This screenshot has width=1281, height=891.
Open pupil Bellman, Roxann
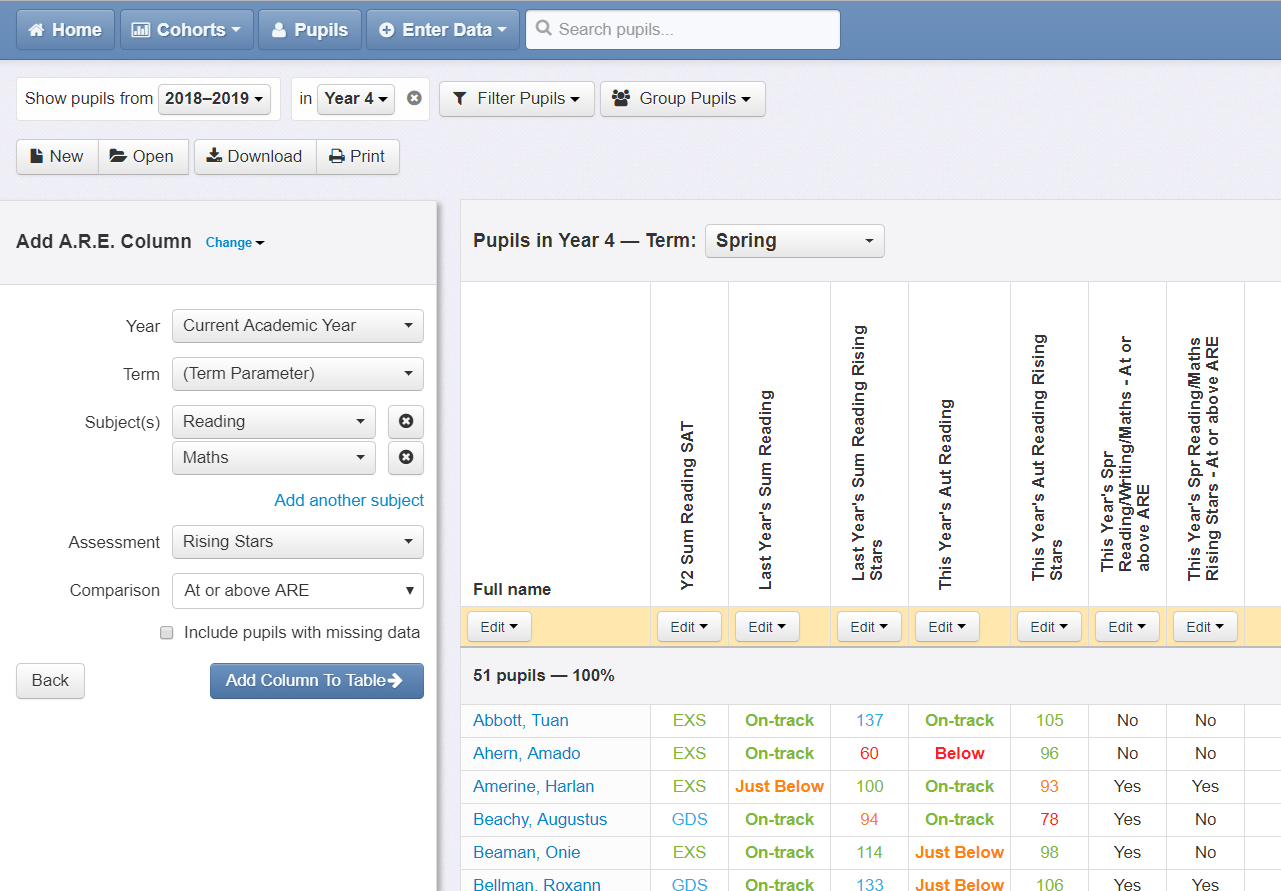537,884
